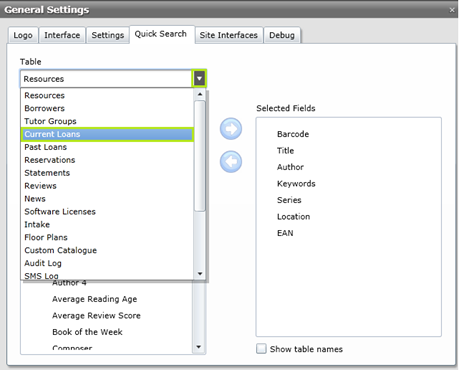This screenshot has height=370, width=459.
Task: Click the dropdown list scrollbar thumb
Action: pyautogui.click(x=200, y=156)
